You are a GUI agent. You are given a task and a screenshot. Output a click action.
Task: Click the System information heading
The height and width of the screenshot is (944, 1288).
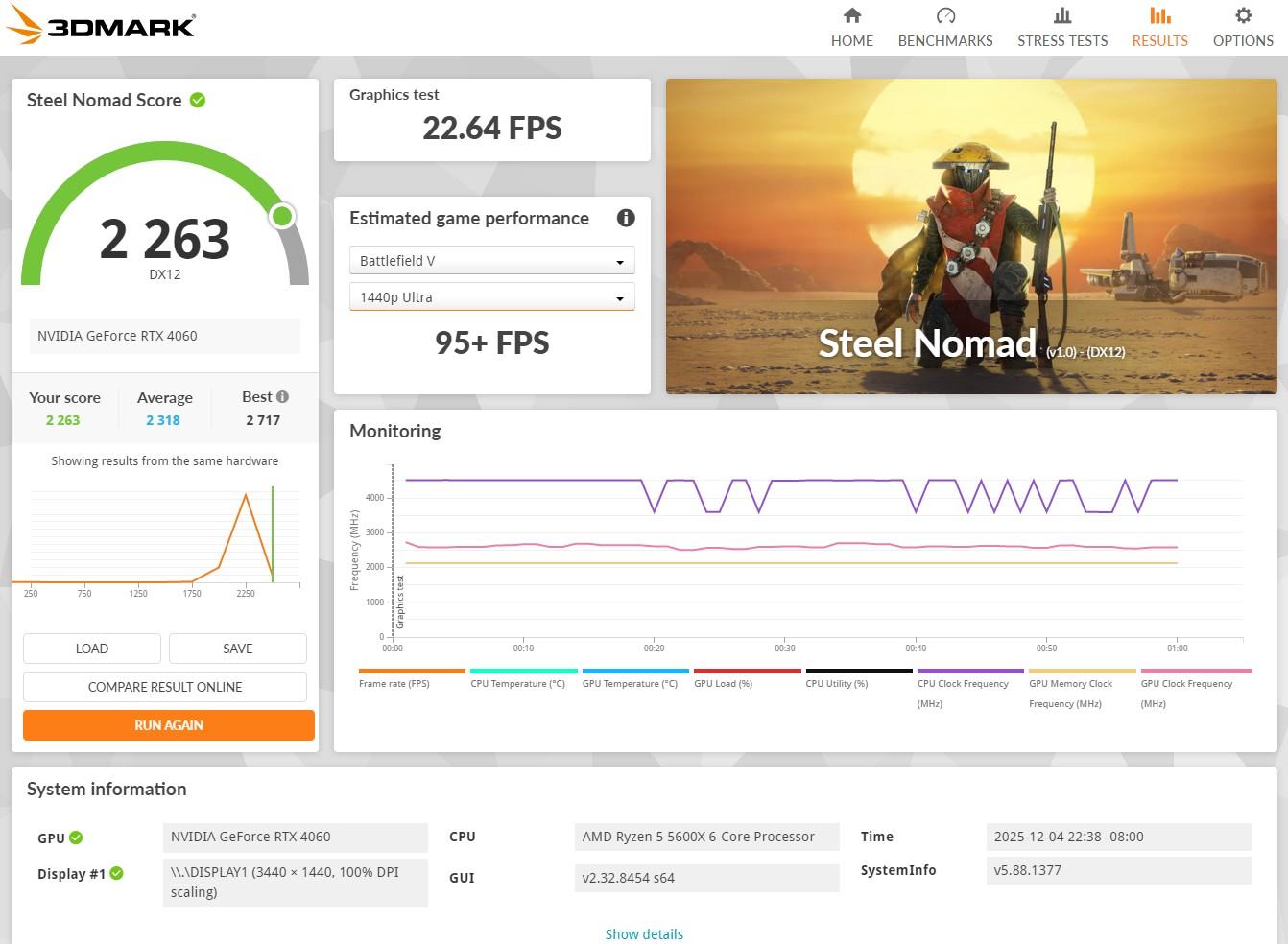click(x=107, y=789)
